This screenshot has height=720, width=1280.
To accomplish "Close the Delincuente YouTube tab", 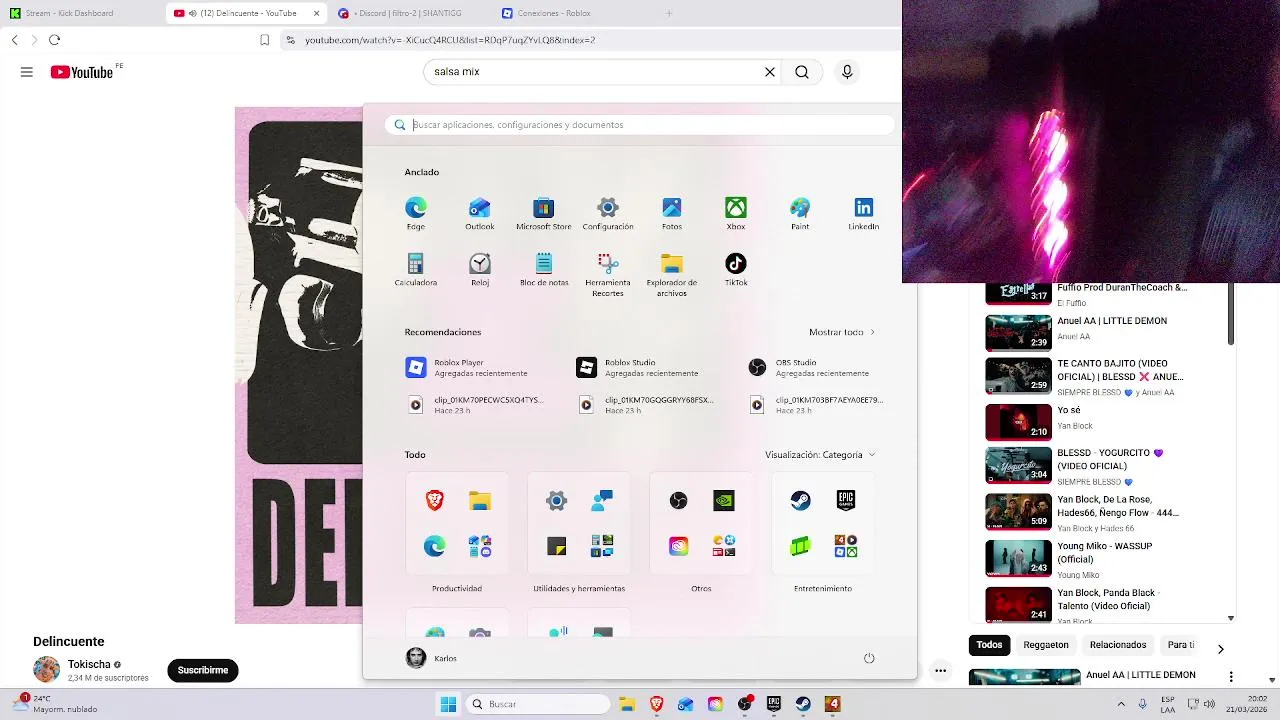I will pyautogui.click(x=317, y=13).
